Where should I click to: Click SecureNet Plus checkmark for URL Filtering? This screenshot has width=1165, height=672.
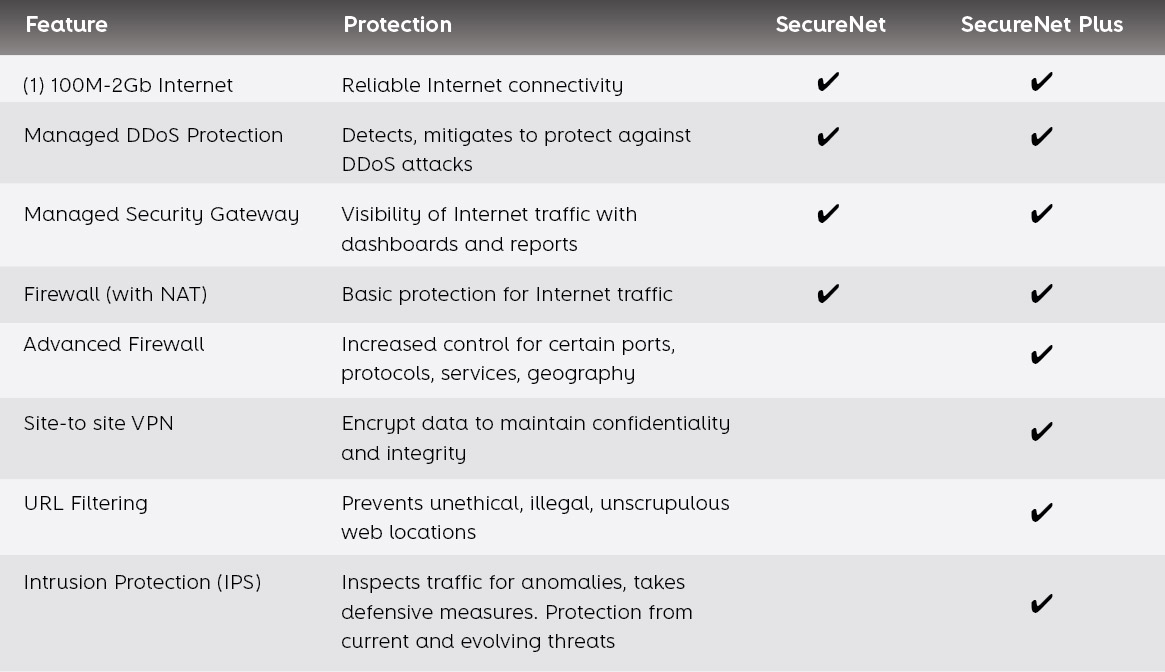click(1041, 513)
